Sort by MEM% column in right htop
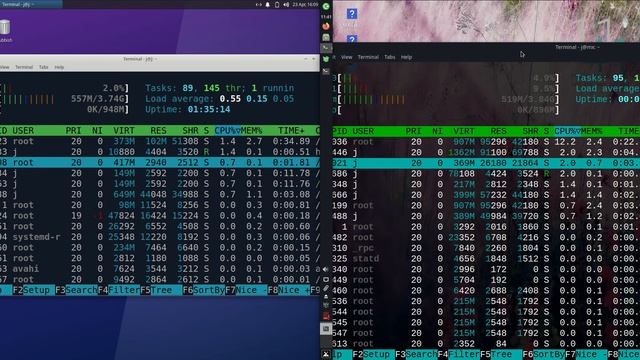 tap(591, 131)
